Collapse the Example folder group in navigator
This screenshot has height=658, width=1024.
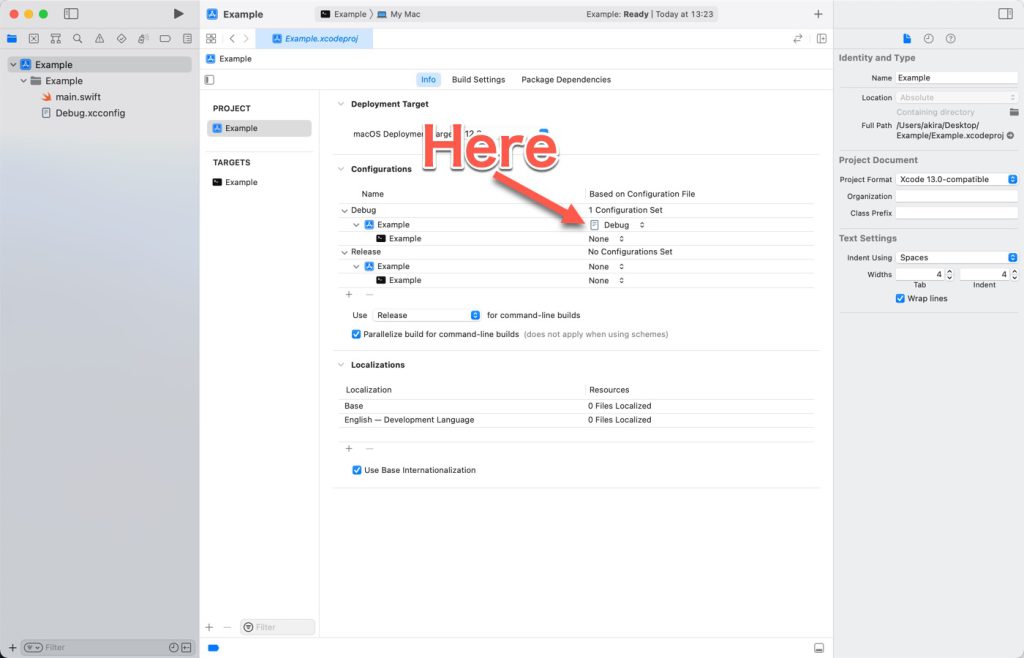[x=24, y=81]
